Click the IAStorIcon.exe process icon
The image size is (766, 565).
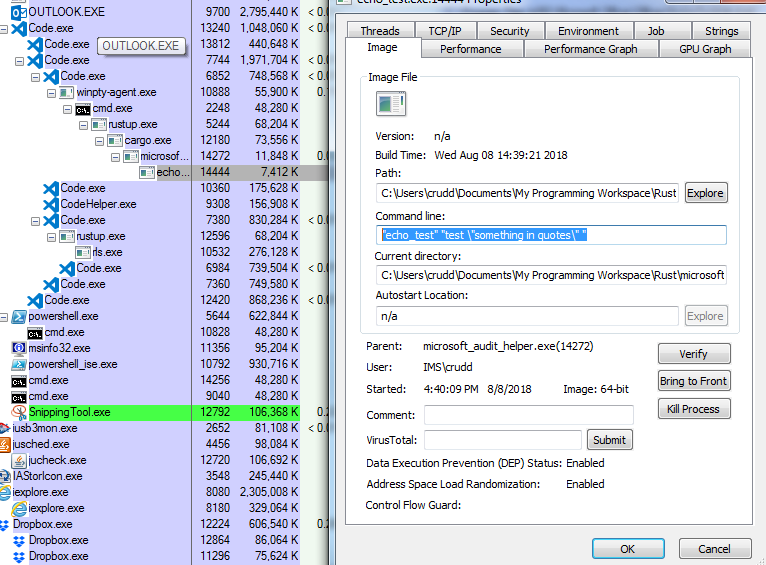click(x=4, y=476)
